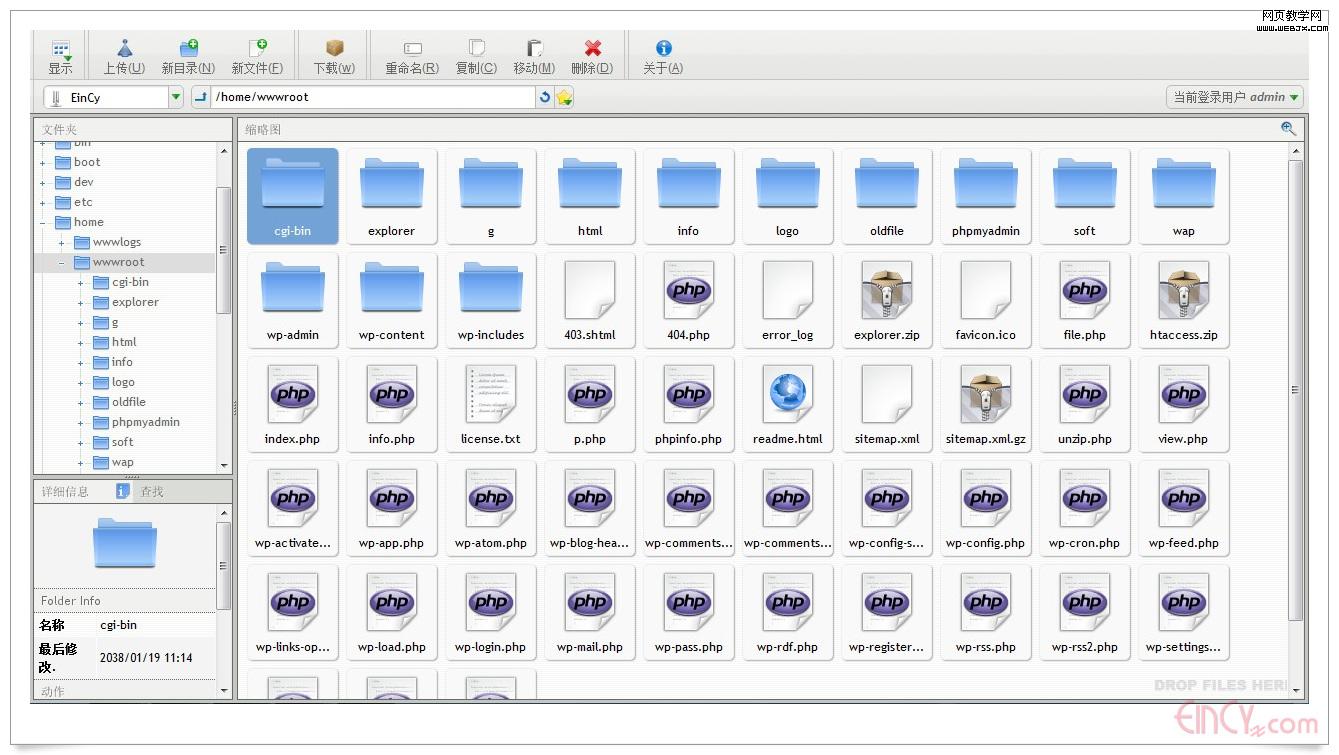The width and height of the screenshot is (1339, 755).
Task: Expand the etc folder in the tree
Action: point(43,203)
